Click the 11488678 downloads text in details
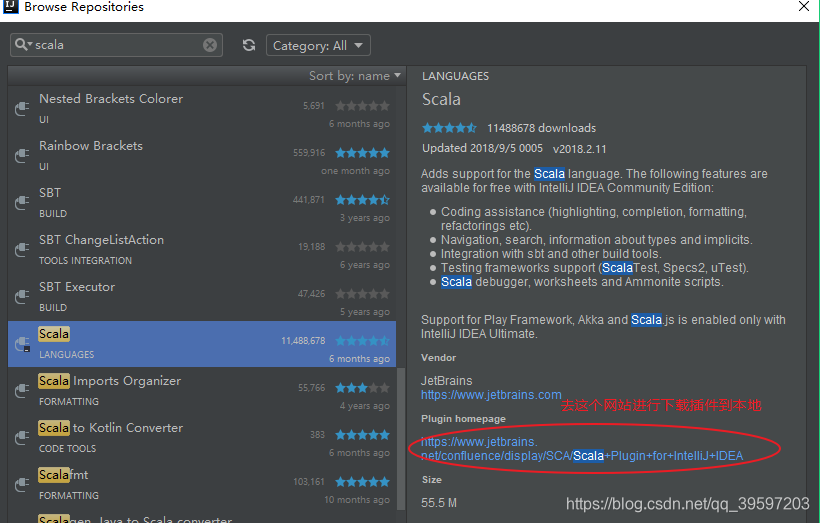820x523 pixels. tap(541, 128)
